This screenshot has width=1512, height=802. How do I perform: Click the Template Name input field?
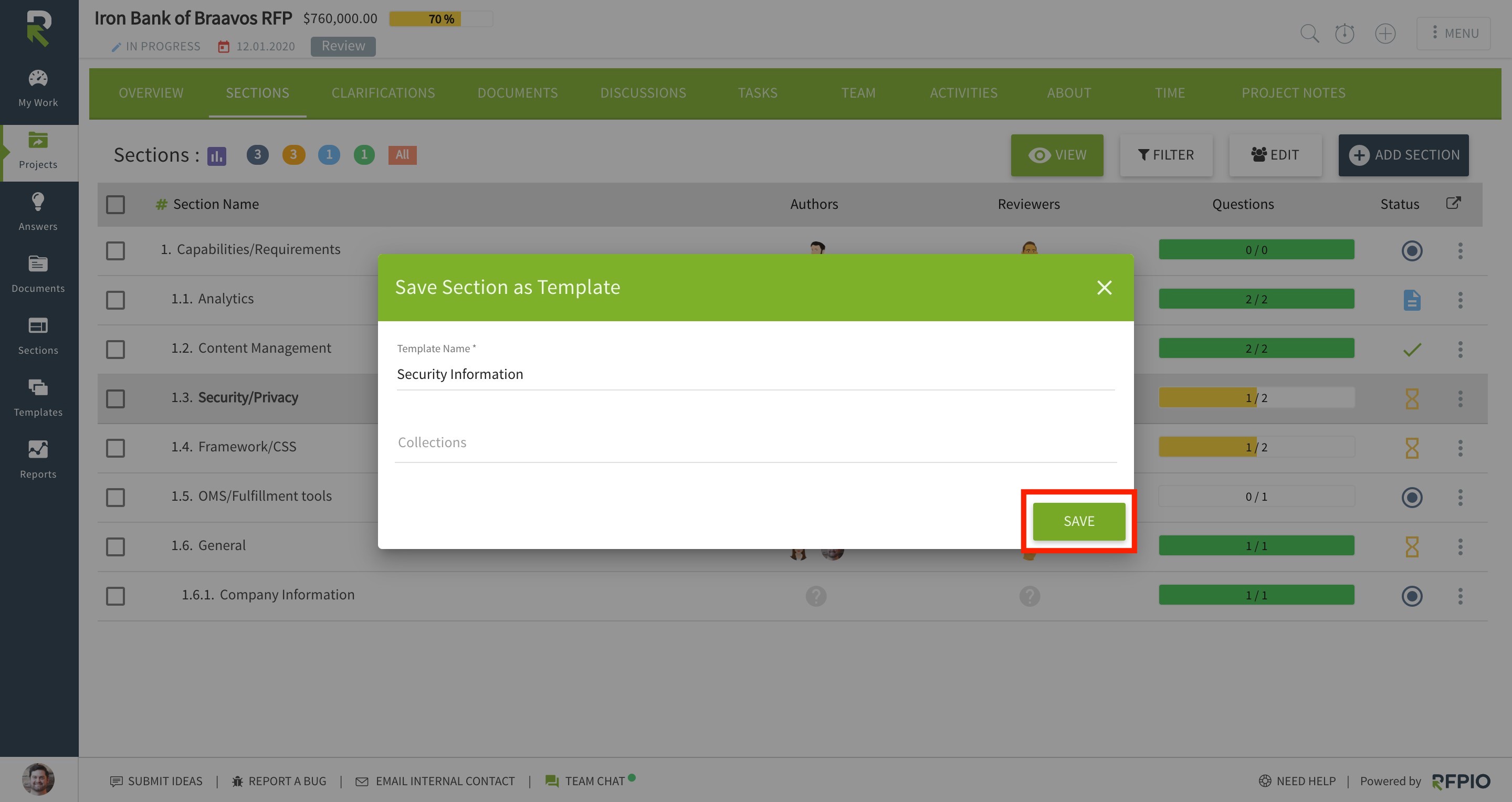tap(755, 374)
